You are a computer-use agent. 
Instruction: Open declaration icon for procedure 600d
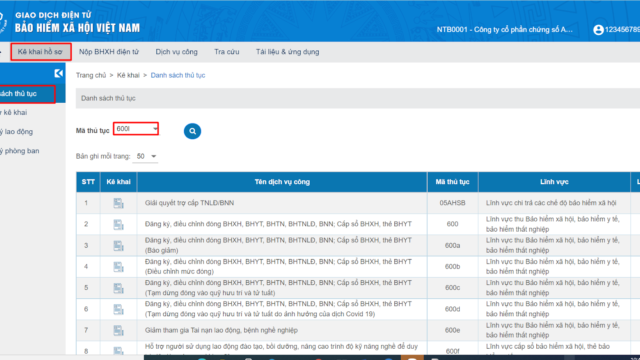pos(118,309)
